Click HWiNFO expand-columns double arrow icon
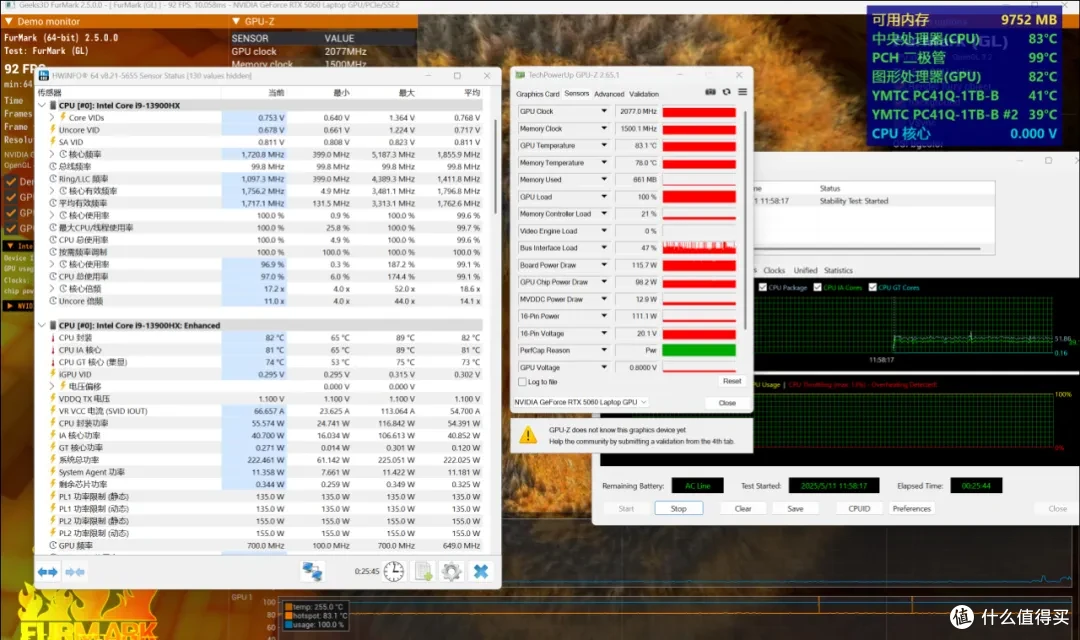Screen dimensions: 1080x640 48,572
